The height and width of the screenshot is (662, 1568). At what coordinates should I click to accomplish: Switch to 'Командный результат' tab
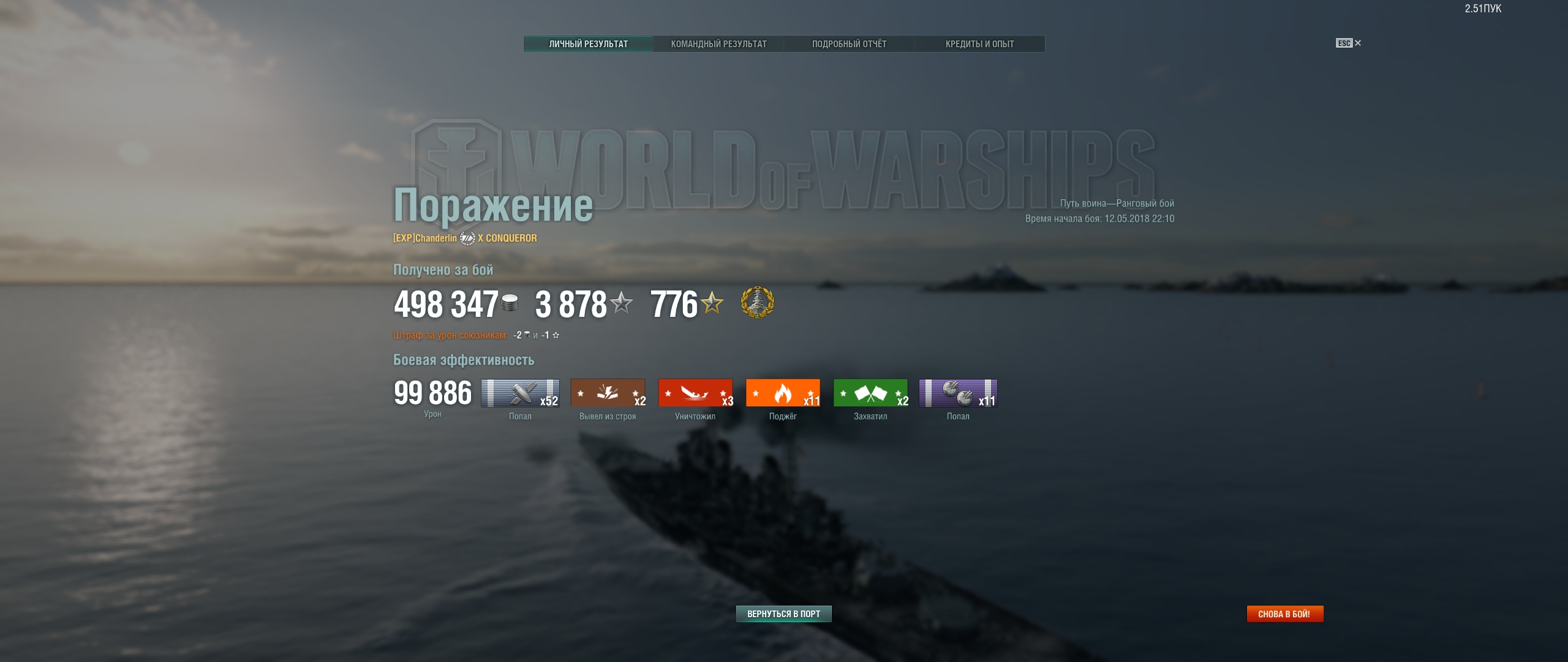click(718, 44)
